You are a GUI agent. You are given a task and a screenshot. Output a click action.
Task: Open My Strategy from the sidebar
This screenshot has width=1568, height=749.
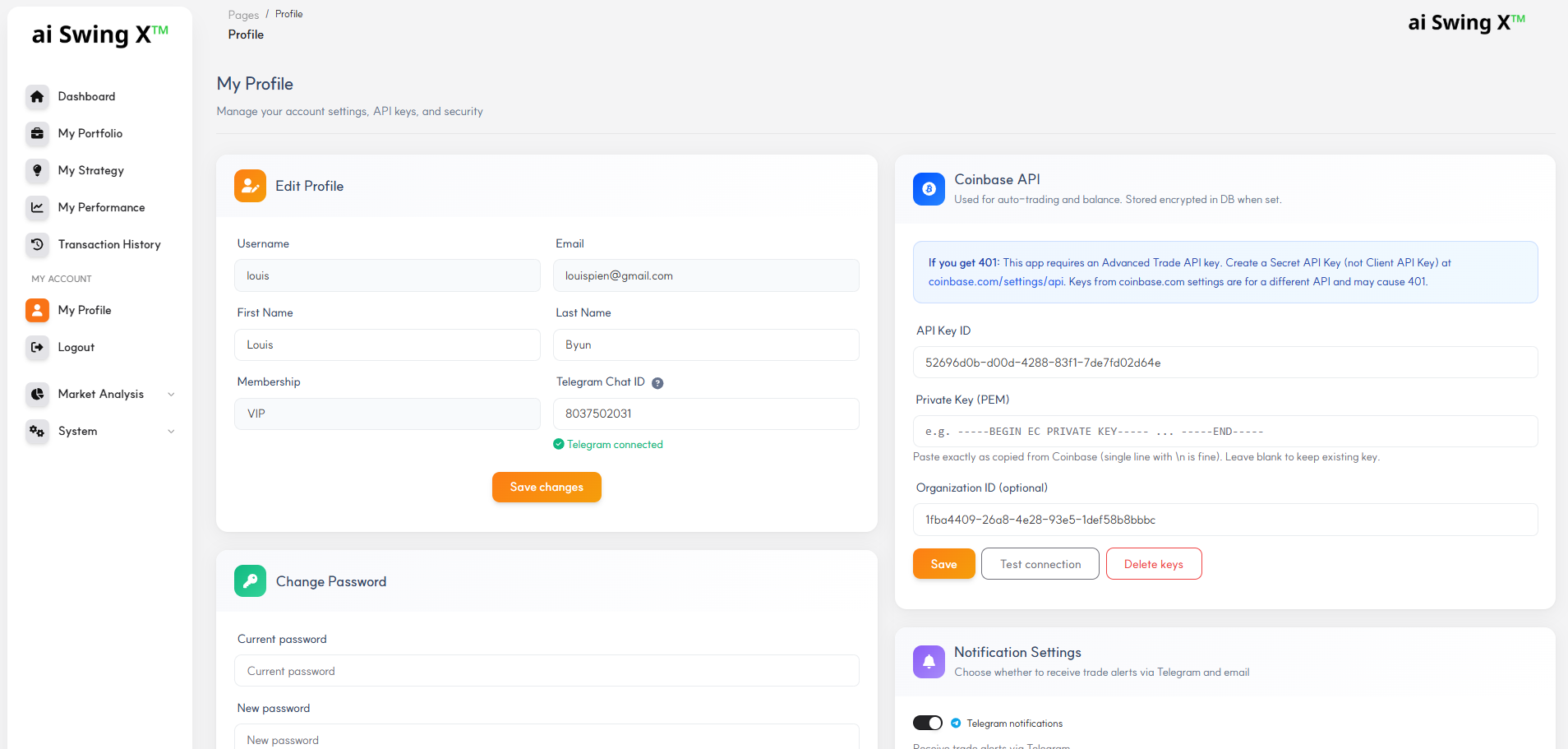click(x=91, y=170)
